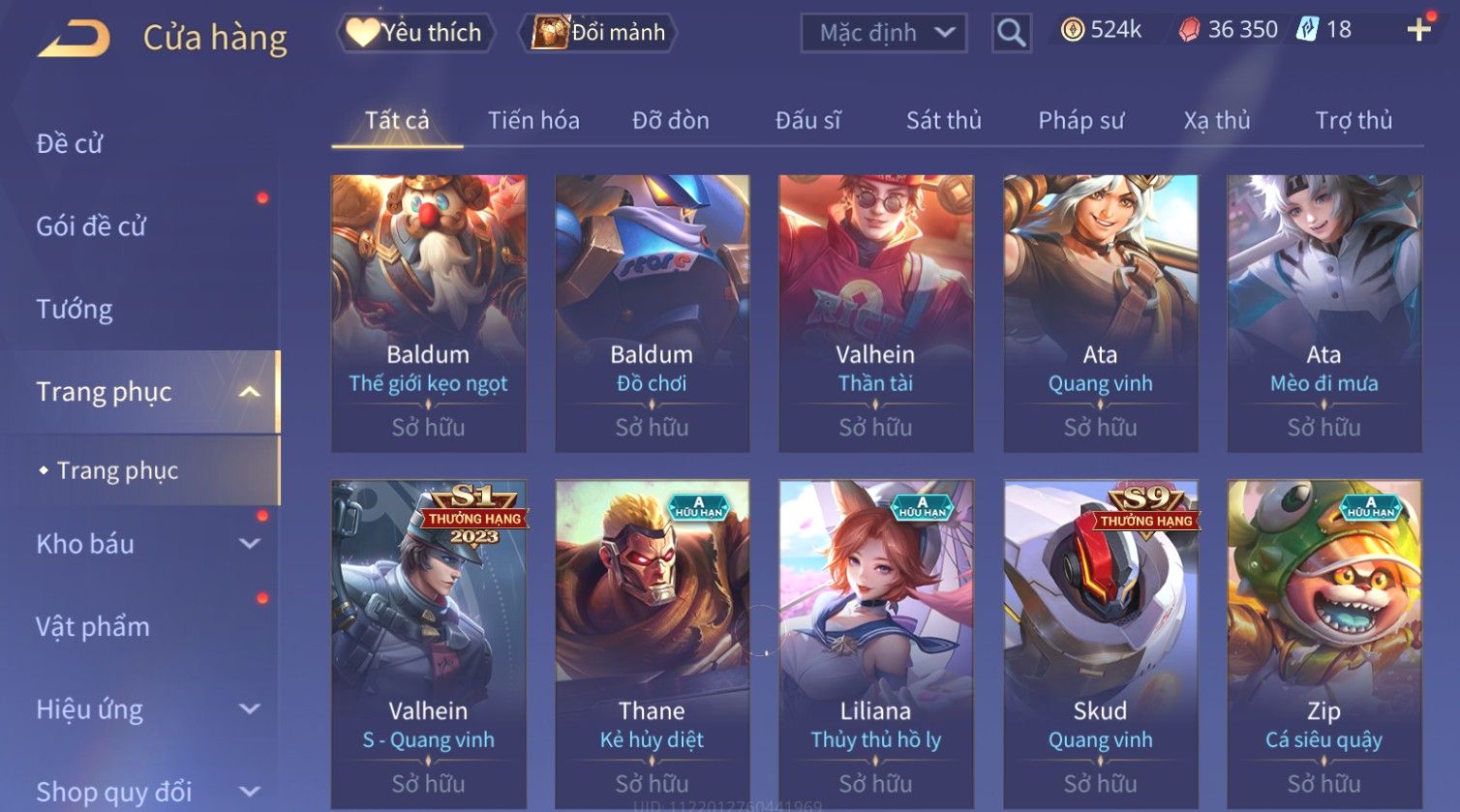
Task: Open Đổi mảnh fragment exchange
Action: coord(597,33)
